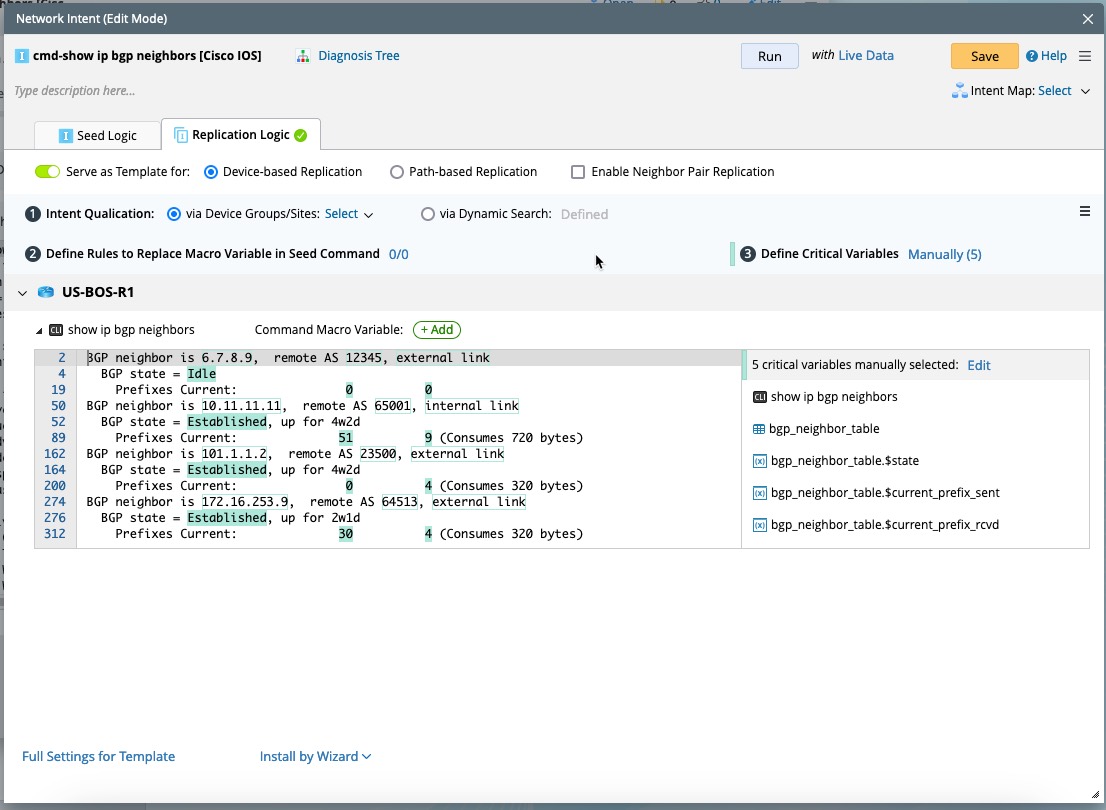Open the Help question mark icon
This screenshot has width=1106, height=810.
click(1032, 56)
